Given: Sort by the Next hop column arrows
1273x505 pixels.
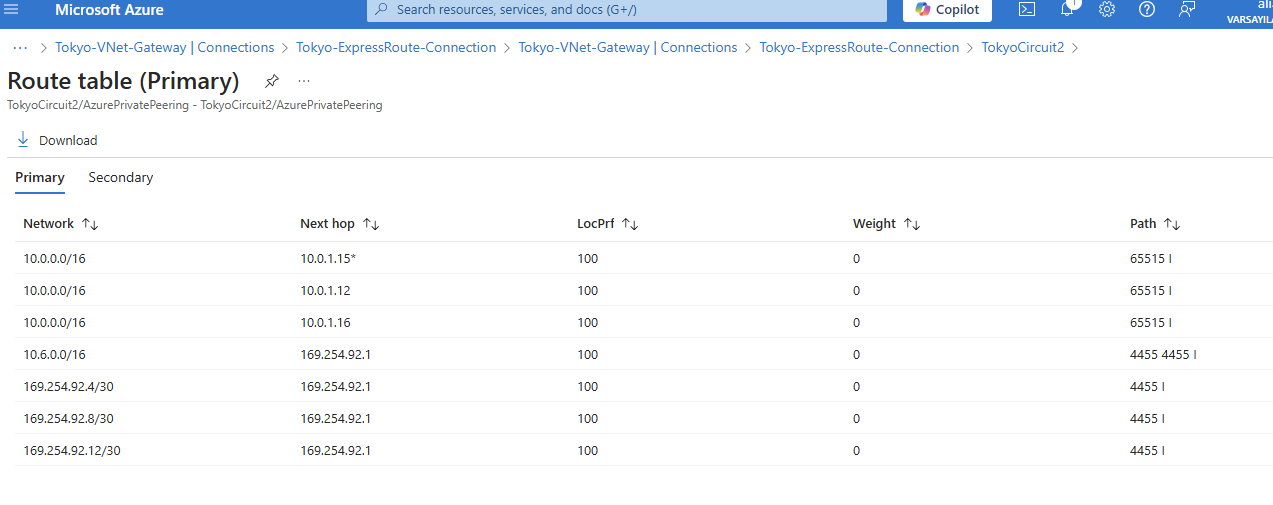Looking at the screenshot, I should pyautogui.click(x=371, y=224).
